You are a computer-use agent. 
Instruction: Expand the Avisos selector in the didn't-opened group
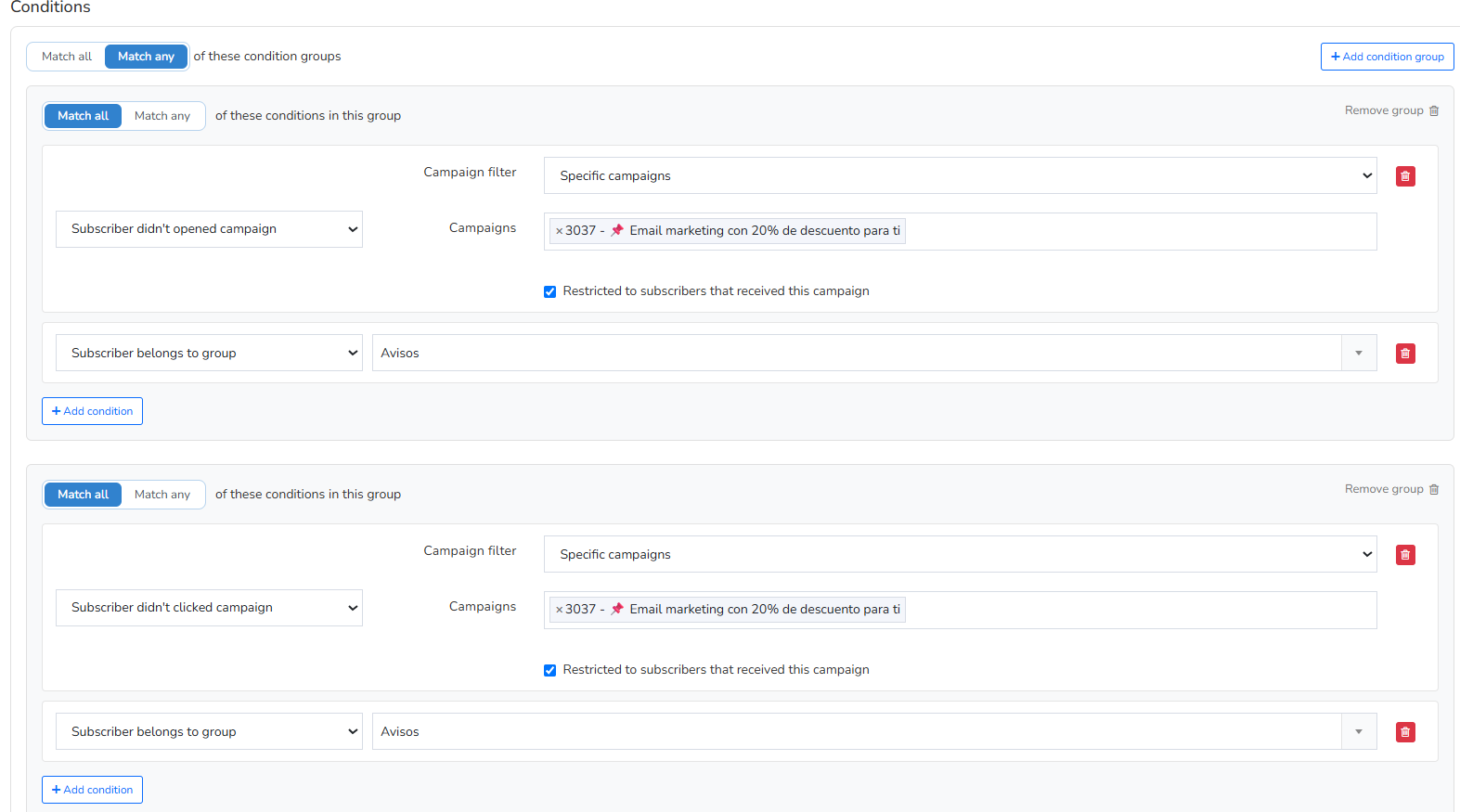point(1358,353)
